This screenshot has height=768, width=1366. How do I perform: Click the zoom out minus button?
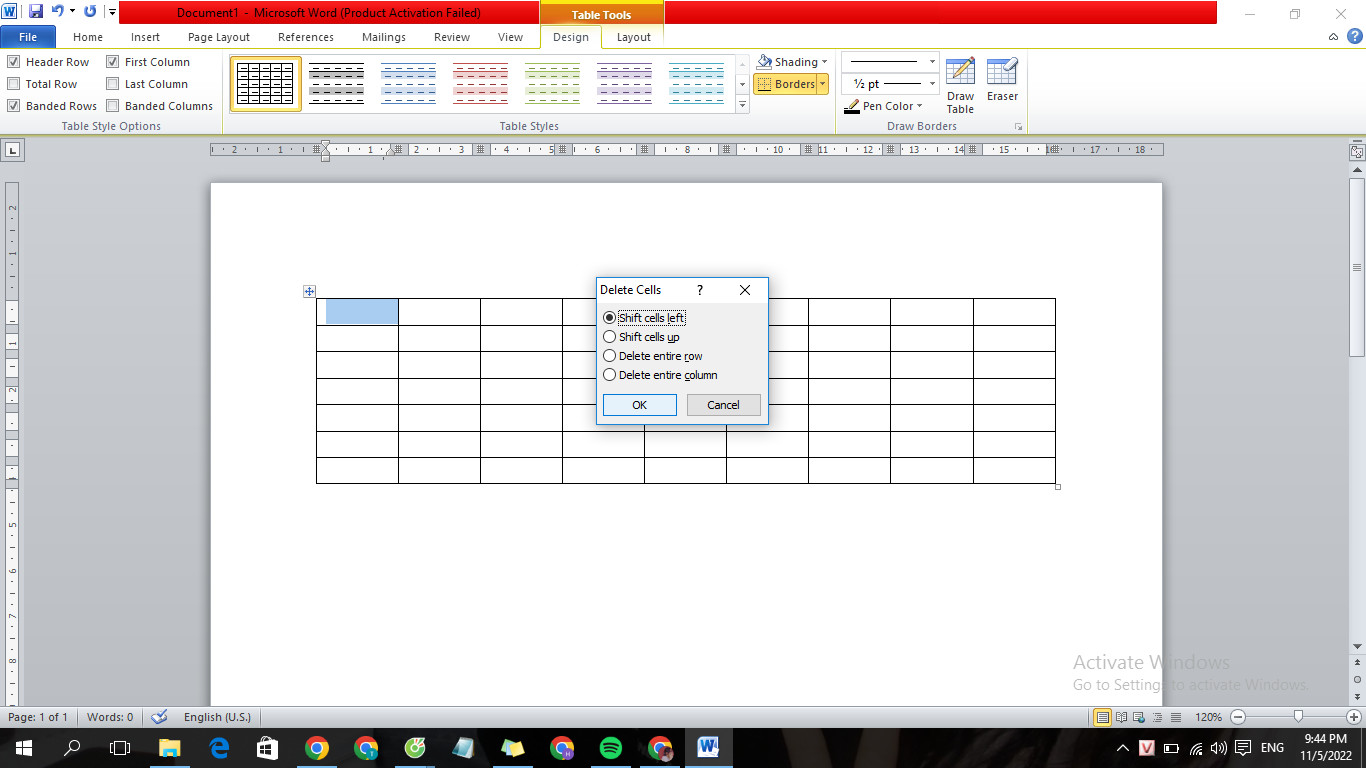tap(1238, 717)
